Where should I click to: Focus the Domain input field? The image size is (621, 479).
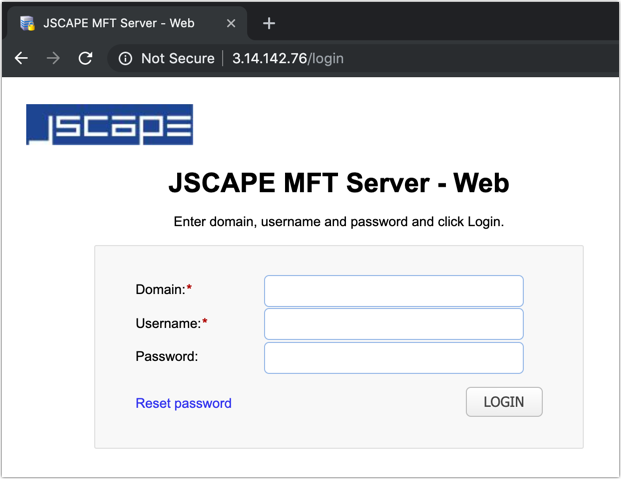(394, 291)
